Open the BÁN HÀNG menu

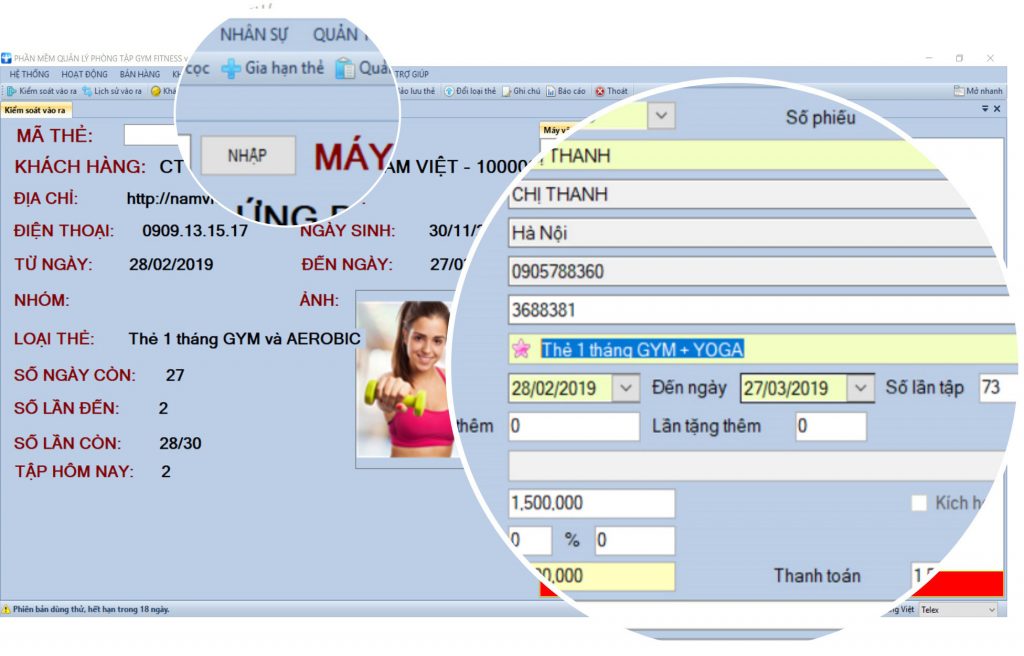139,74
